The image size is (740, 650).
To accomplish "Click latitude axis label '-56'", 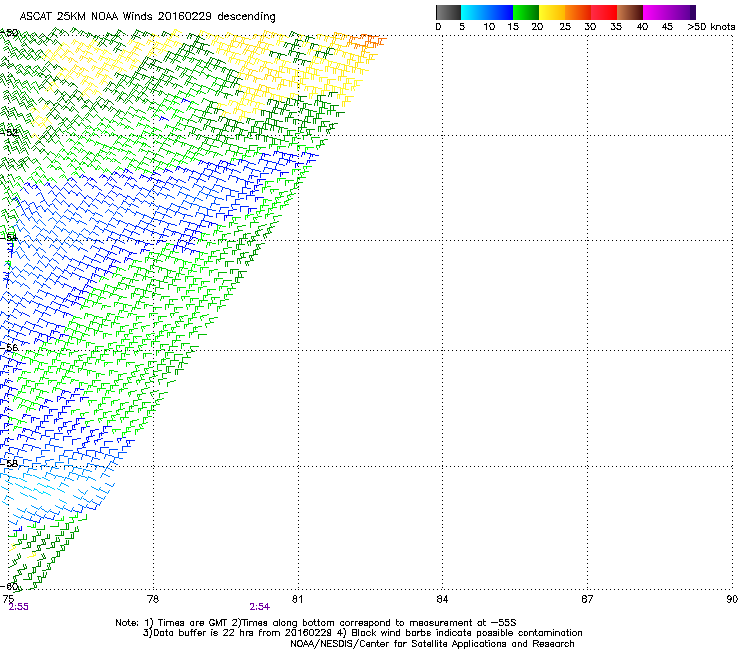I will coord(9,347).
